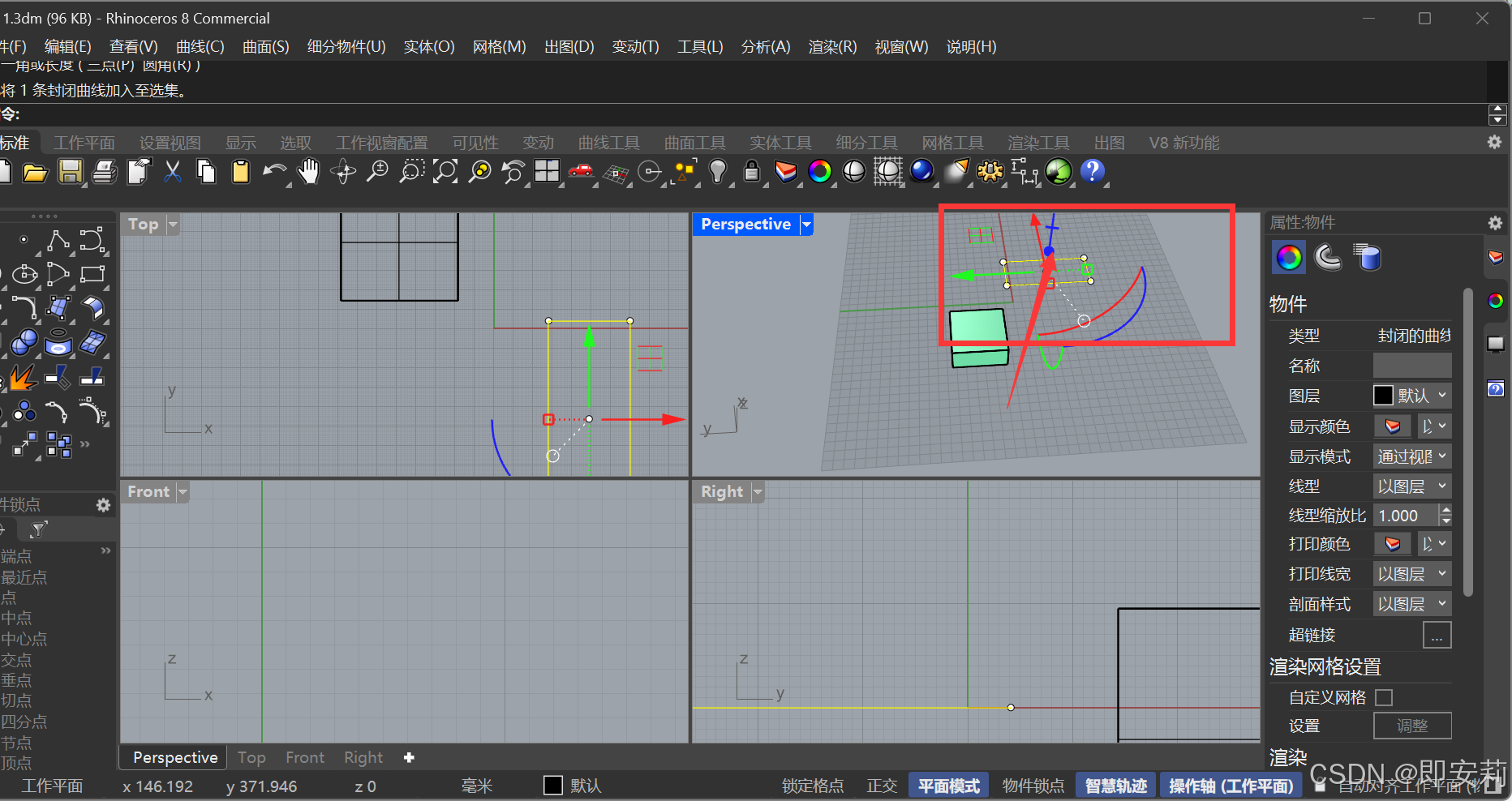The image size is (1512, 801).
Task: Click the 超链接 ellipsis button
Action: click(x=1437, y=635)
